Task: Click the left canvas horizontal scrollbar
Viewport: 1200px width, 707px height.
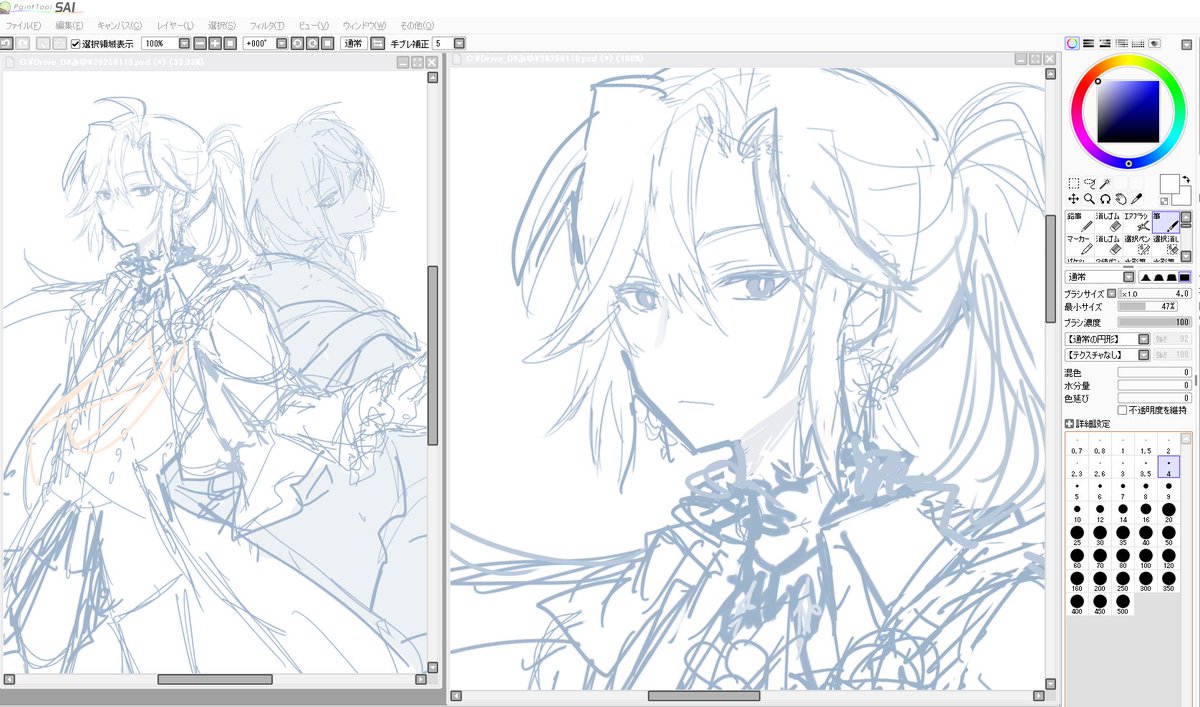Action: point(214,679)
